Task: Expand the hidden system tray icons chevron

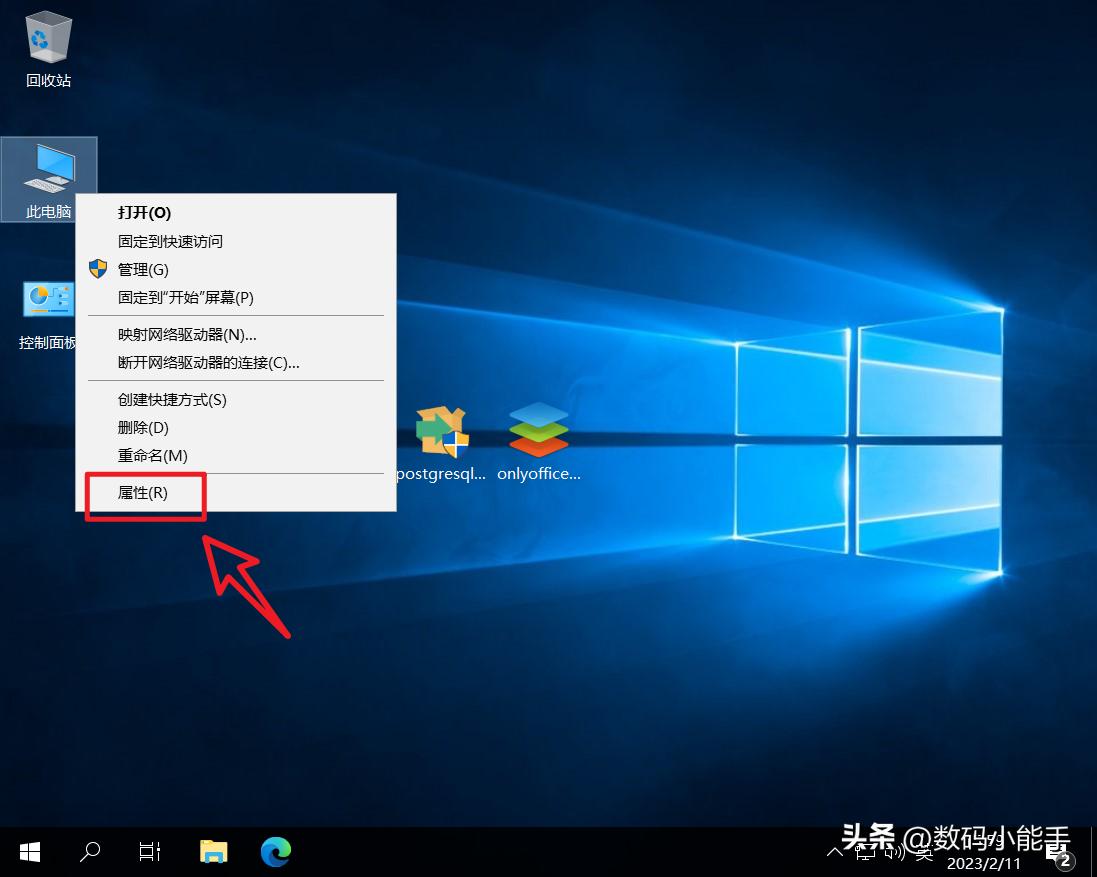Action: point(835,852)
